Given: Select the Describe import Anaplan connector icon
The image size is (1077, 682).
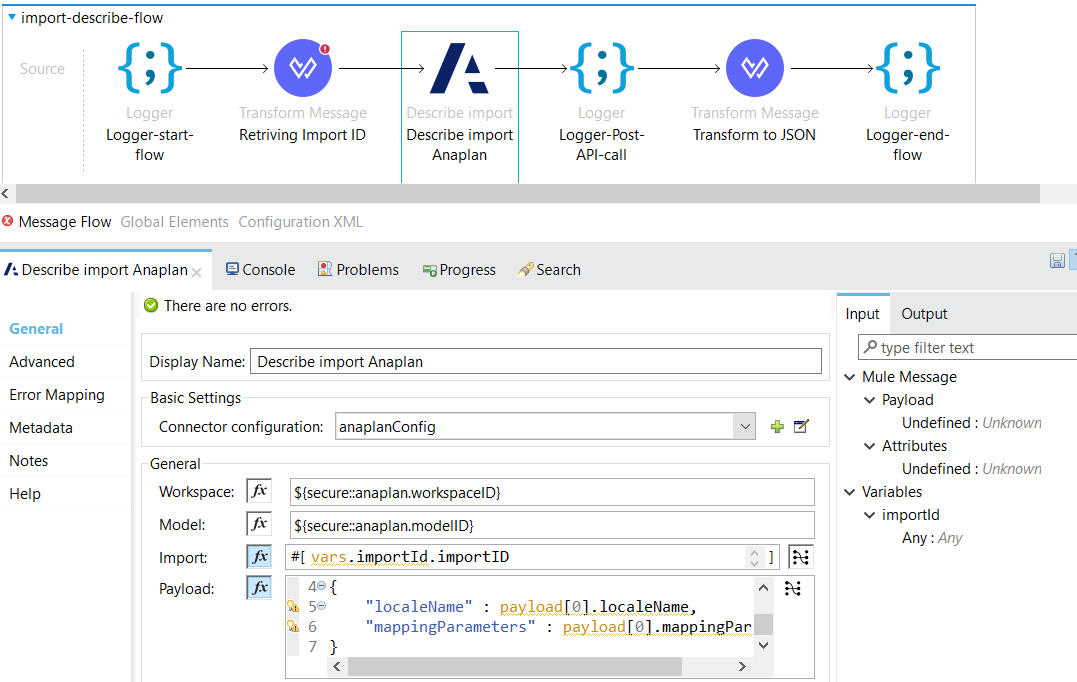Looking at the screenshot, I should (459, 68).
